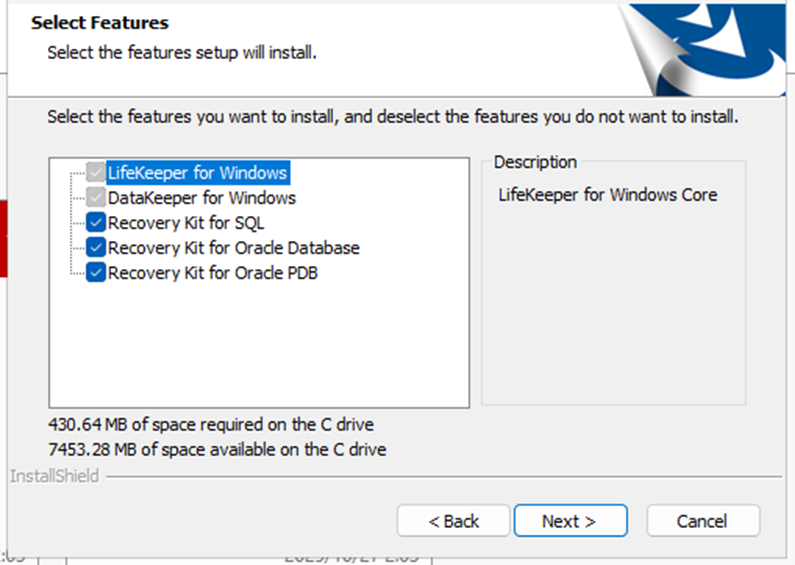Click the space required on C drive text
This screenshot has height=565, width=795.
coord(210,425)
